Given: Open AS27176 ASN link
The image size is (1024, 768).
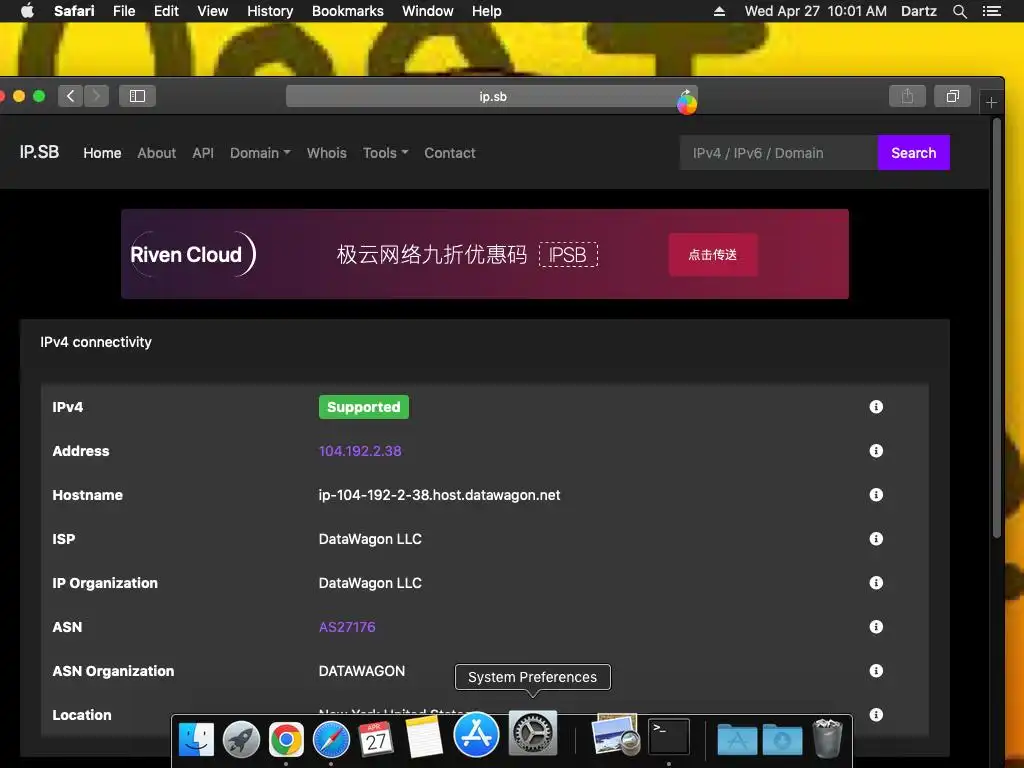Looking at the screenshot, I should point(347,627).
